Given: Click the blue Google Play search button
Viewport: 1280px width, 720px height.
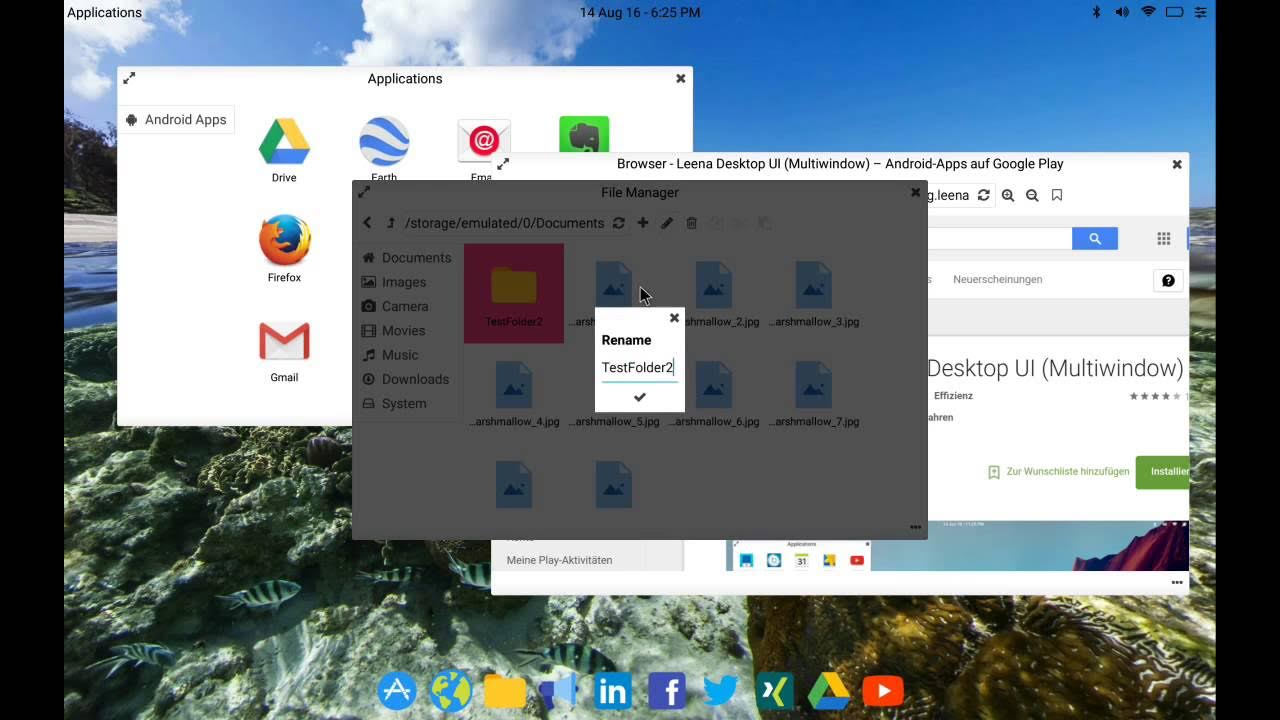Looking at the screenshot, I should tap(1095, 238).
